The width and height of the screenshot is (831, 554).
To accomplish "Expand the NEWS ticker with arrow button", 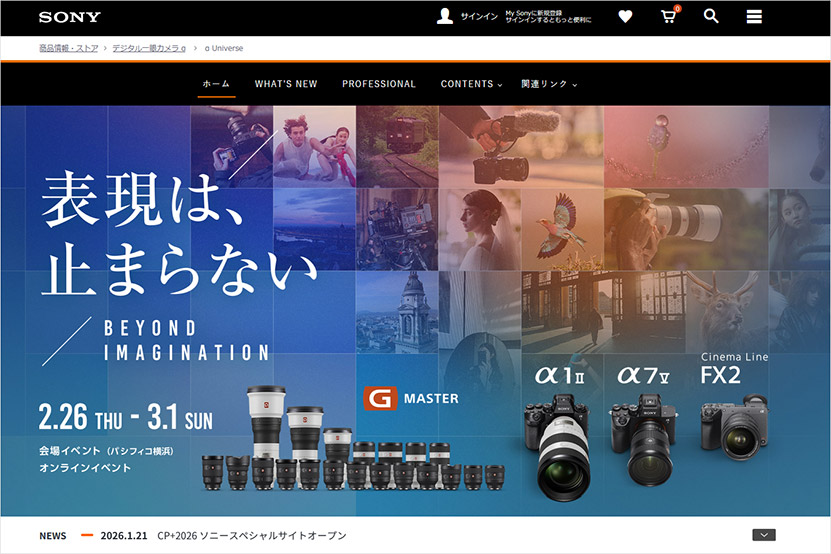I will 764,535.
